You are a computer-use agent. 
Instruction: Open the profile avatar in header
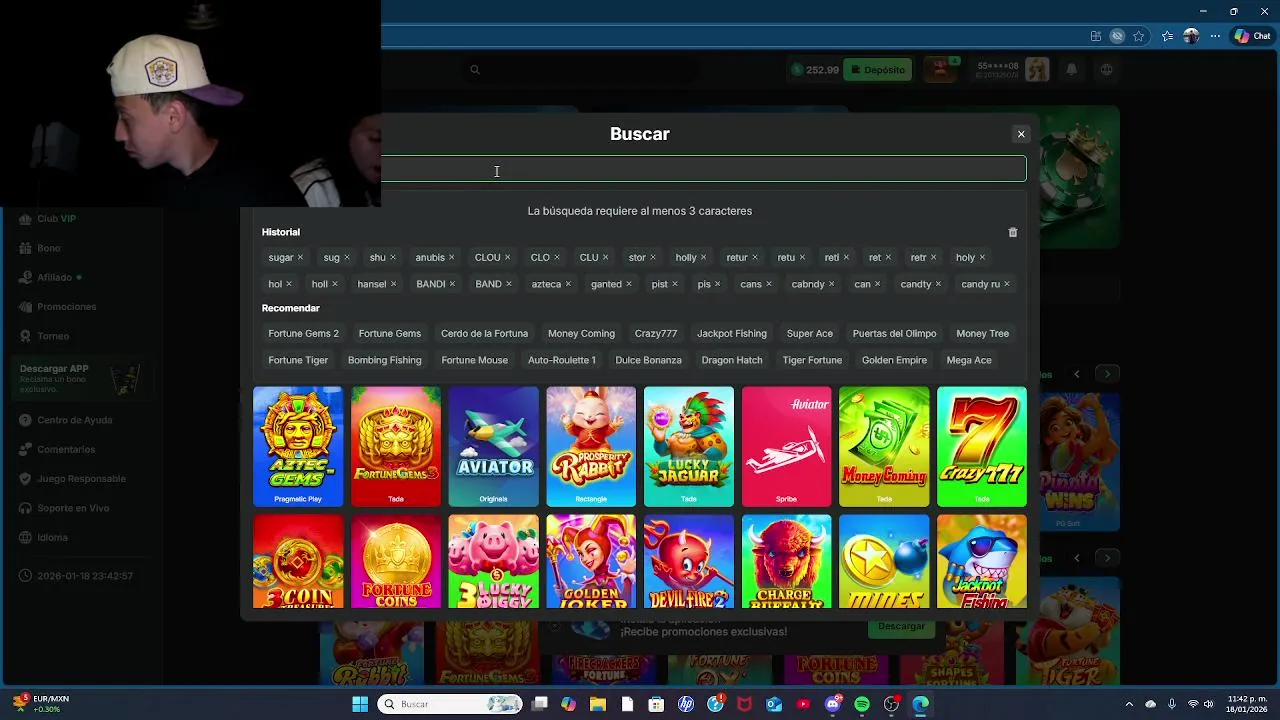[x=1037, y=69]
